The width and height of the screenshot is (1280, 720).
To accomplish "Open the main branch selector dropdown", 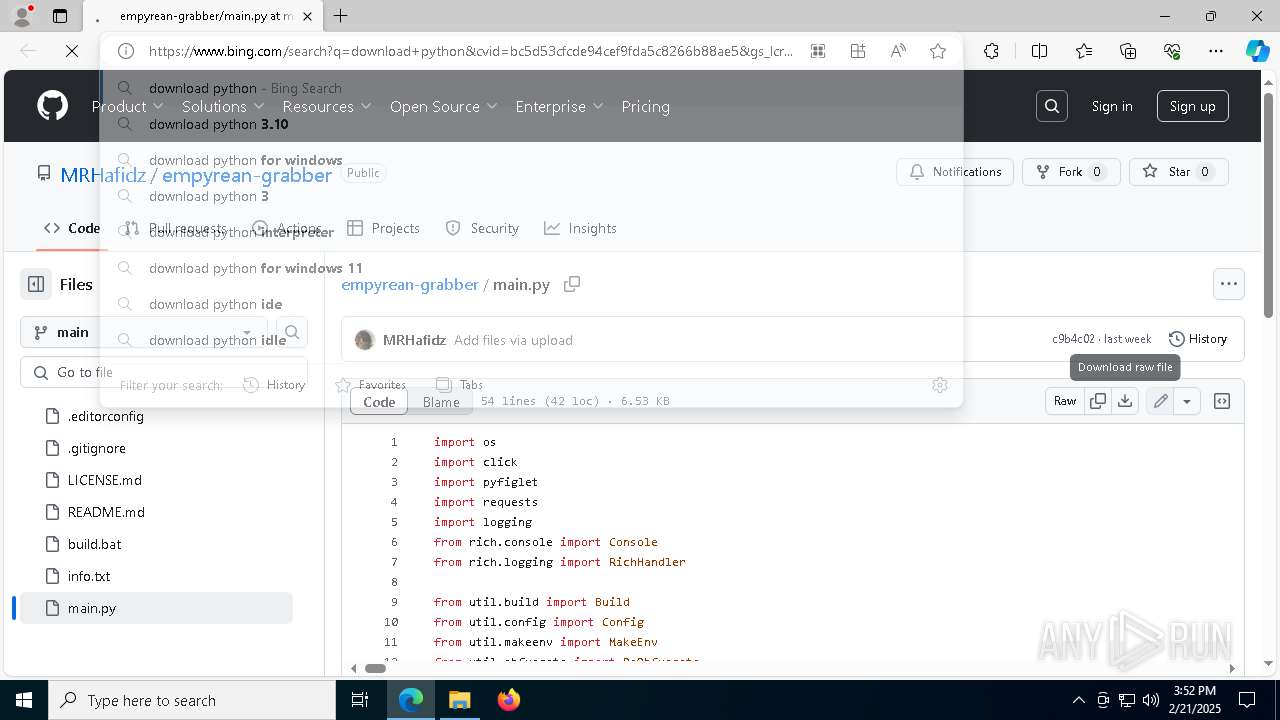I will pos(143,332).
